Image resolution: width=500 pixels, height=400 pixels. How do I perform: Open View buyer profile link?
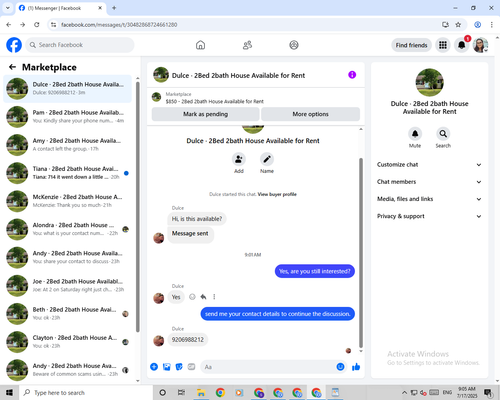[x=277, y=194]
